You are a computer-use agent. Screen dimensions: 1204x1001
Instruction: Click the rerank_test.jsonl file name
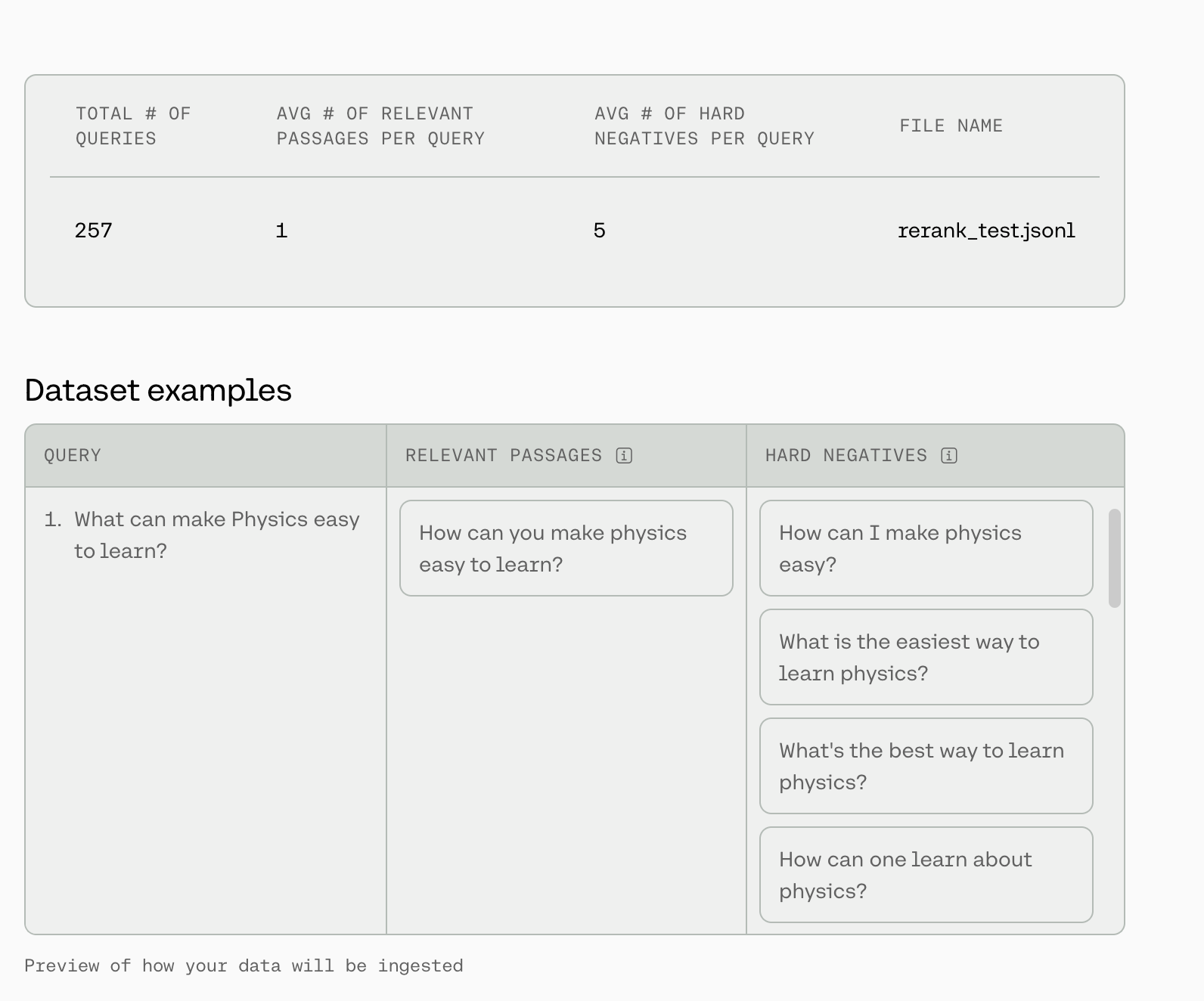tap(986, 231)
